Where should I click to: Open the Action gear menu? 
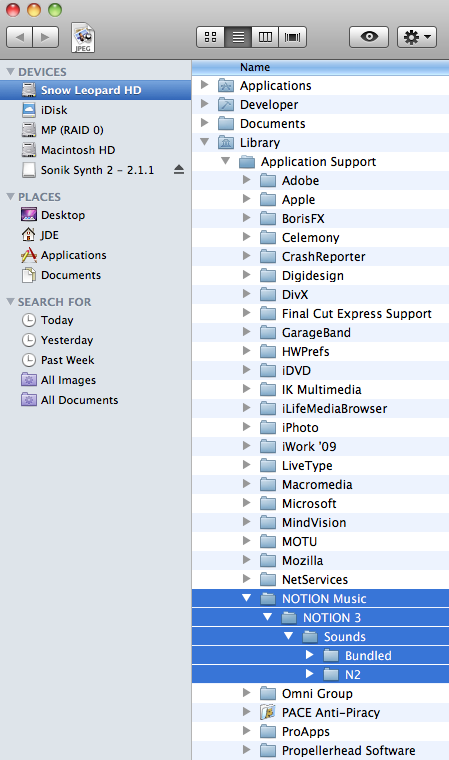[x=417, y=37]
